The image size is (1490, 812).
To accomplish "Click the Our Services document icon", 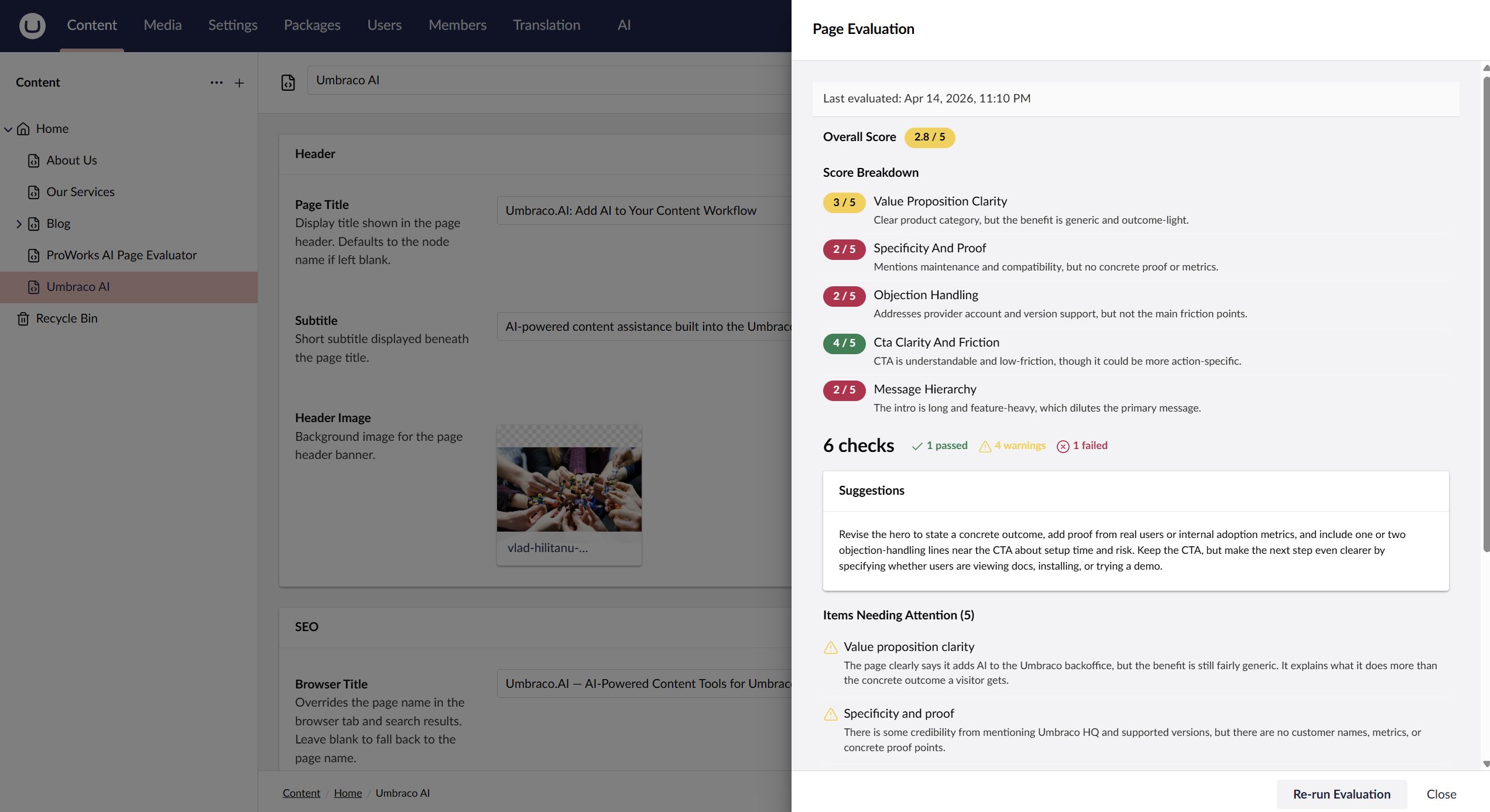I will [34, 192].
